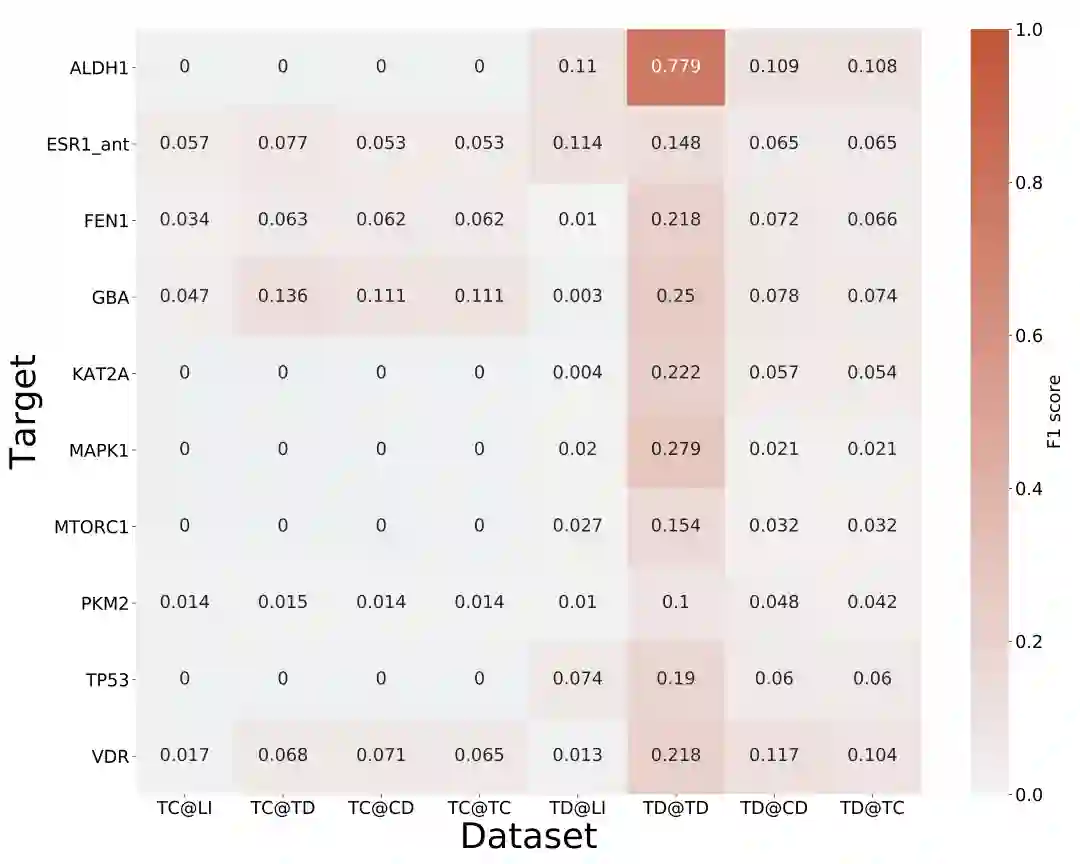Select the 'Dataset' x-axis title

coord(528,836)
